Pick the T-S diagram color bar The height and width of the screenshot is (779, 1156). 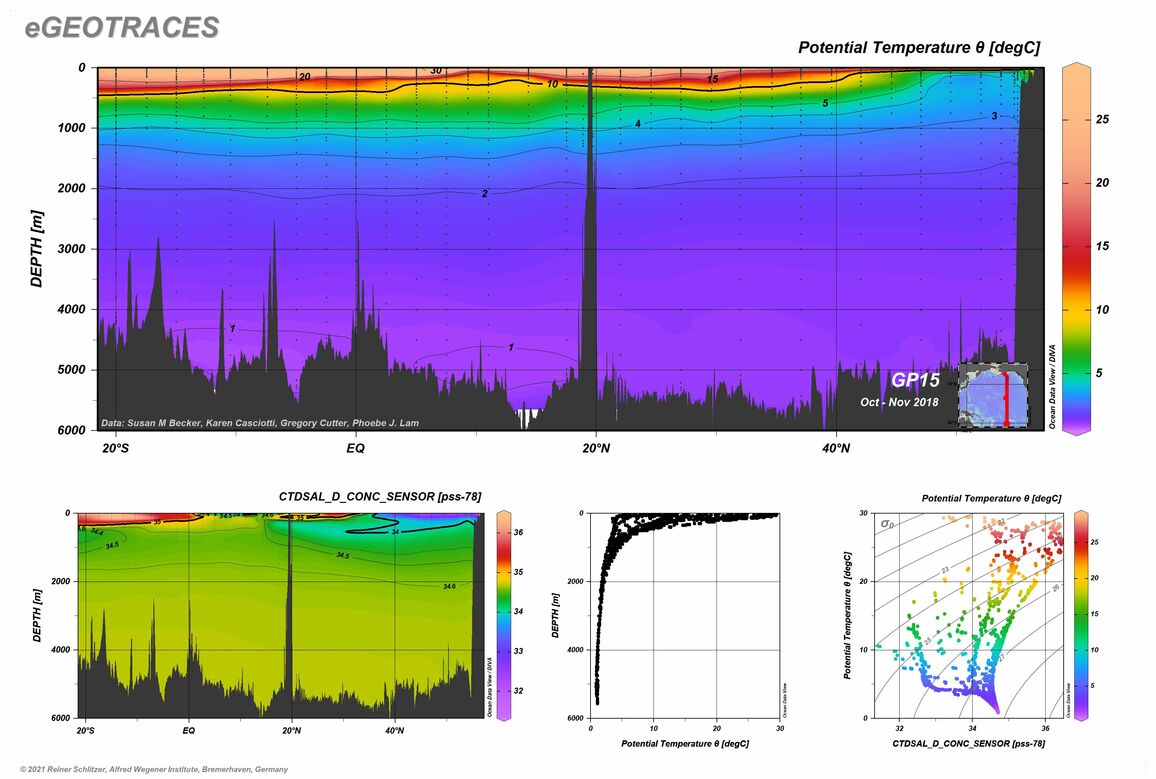coord(1083,615)
